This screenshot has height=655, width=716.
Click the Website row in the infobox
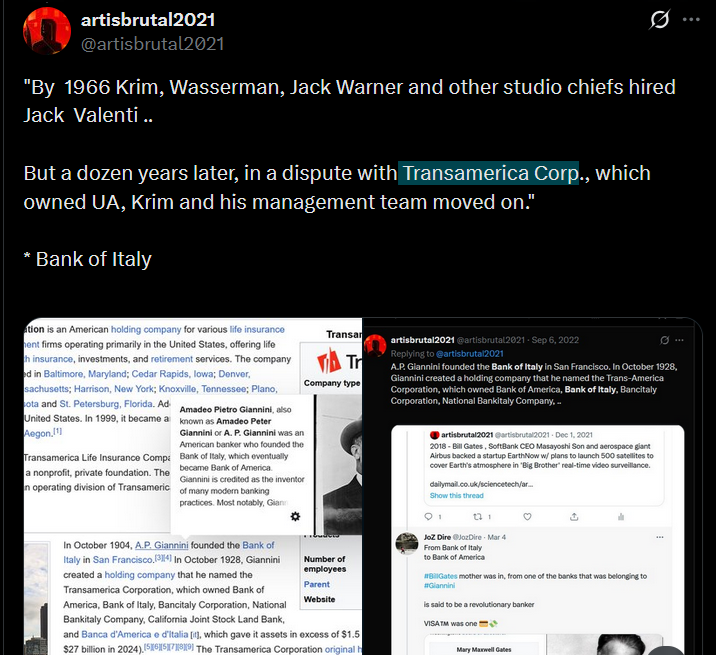click(320, 599)
